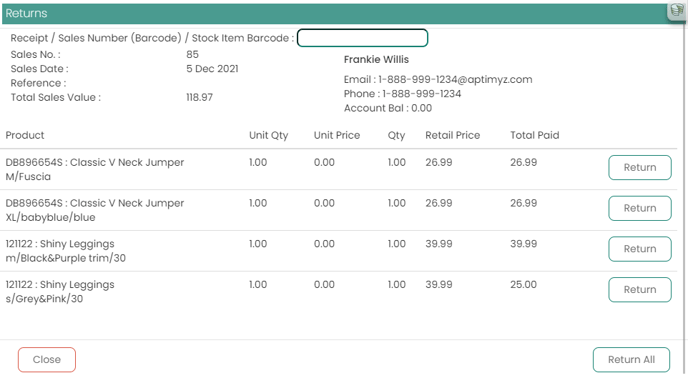Viewport: 688px width, 378px height.
Task: Click the Returns title bar text
Action: pos(26,13)
